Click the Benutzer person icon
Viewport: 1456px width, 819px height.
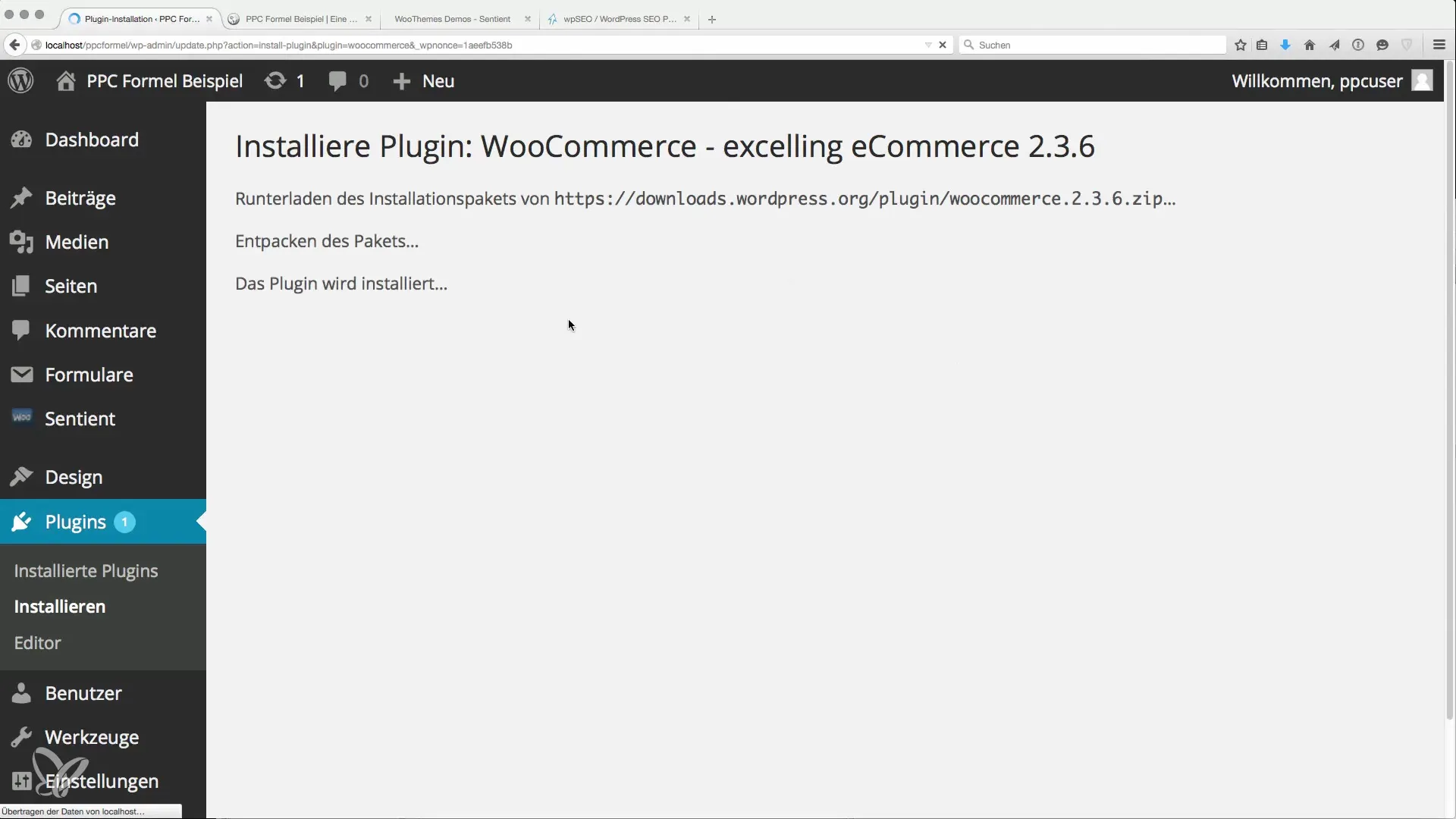tap(21, 693)
